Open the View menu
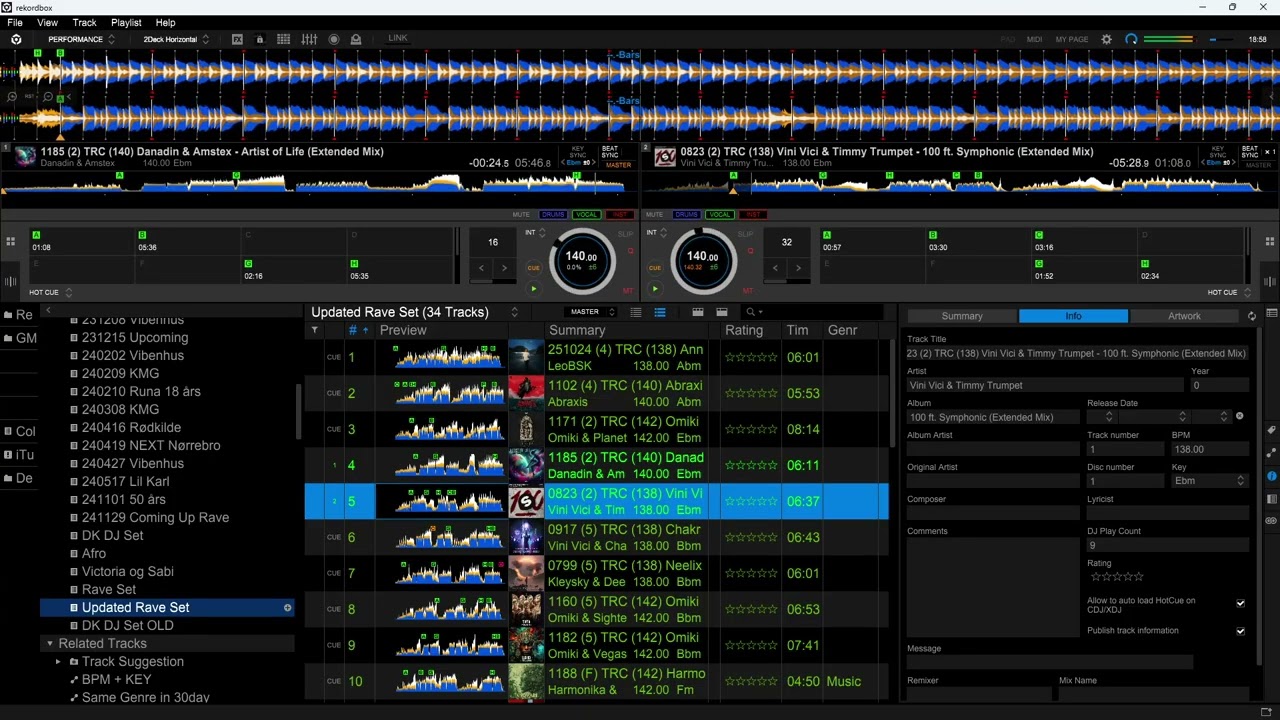 (x=47, y=22)
